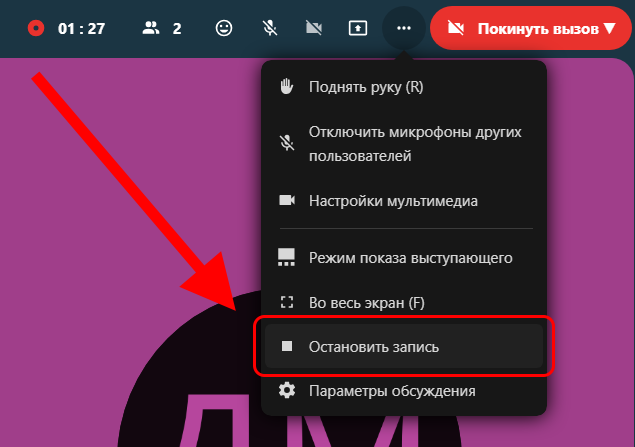Screen dimensions: 635x447
Task: Click the three-dots more options button
Action: (403, 28)
